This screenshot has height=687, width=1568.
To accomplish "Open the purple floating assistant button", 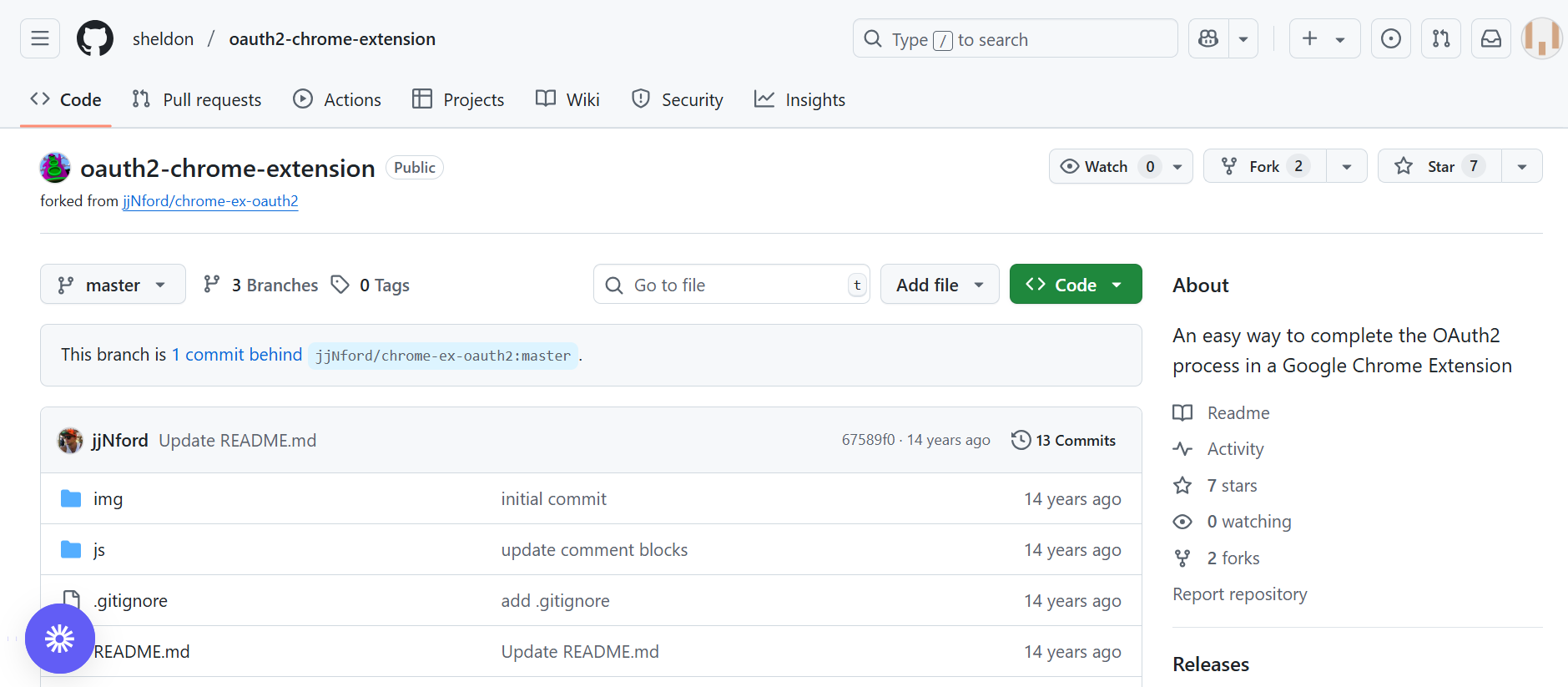I will (60, 639).
